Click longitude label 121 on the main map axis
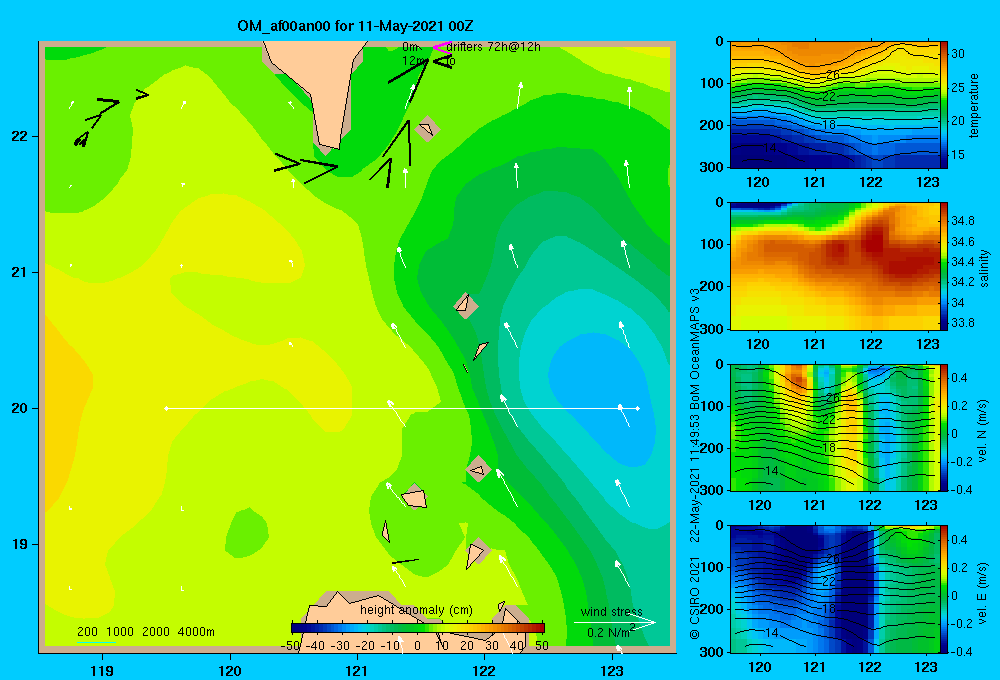Screen dimensions: 1000x680 [357, 671]
